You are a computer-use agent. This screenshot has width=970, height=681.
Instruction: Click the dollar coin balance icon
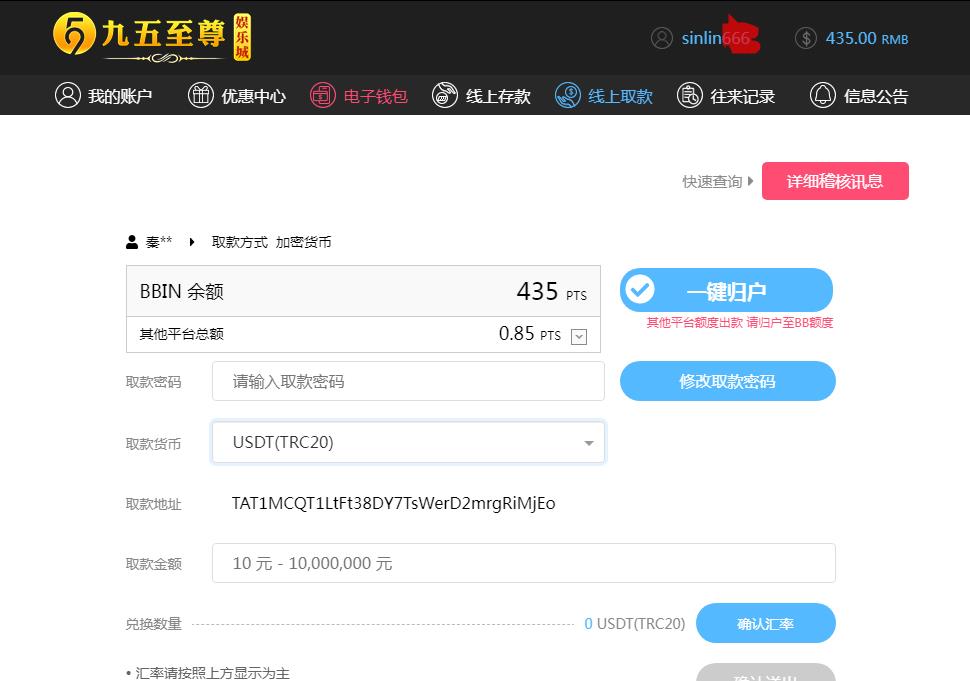pos(805,38)
